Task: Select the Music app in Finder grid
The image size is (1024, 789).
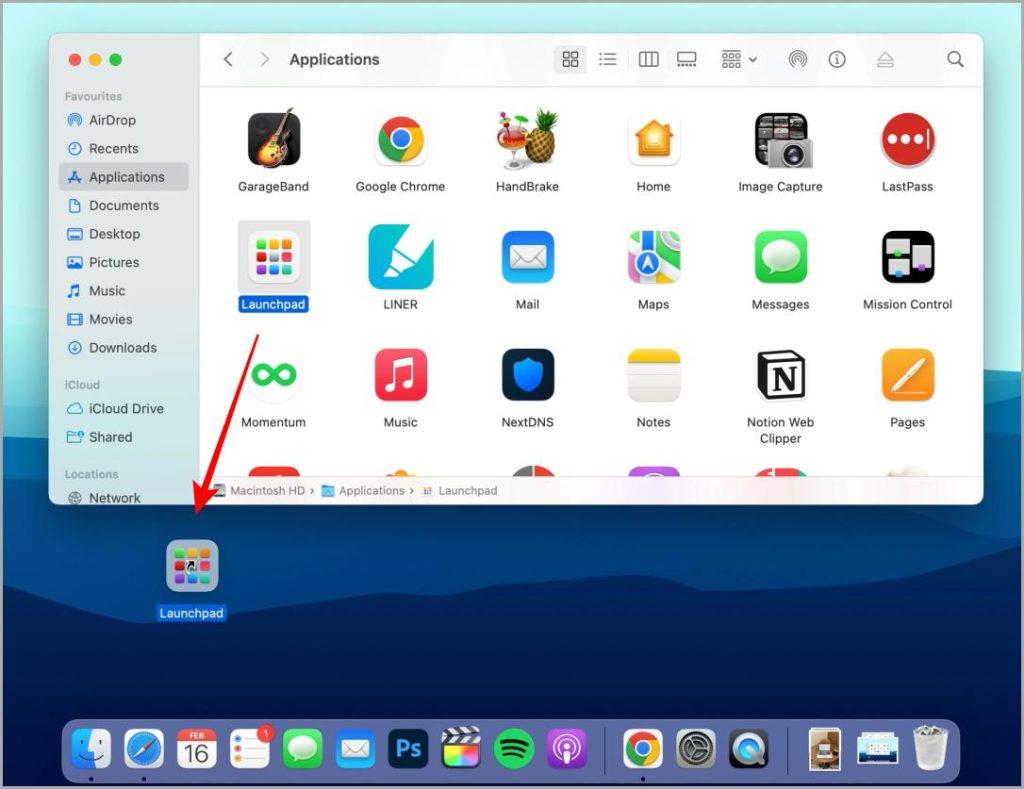Action: click(x=400, y=375)
